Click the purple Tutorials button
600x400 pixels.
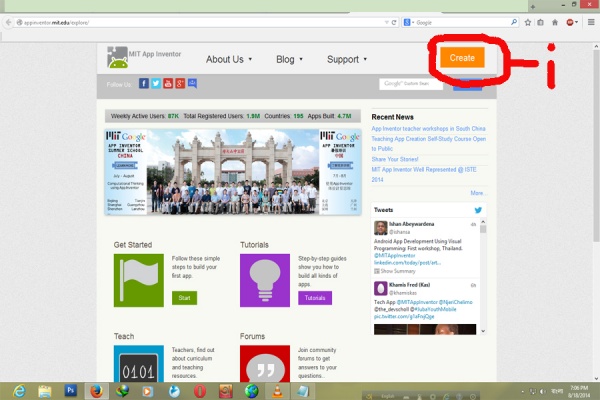pyautogui.click(x=315, y=298)
